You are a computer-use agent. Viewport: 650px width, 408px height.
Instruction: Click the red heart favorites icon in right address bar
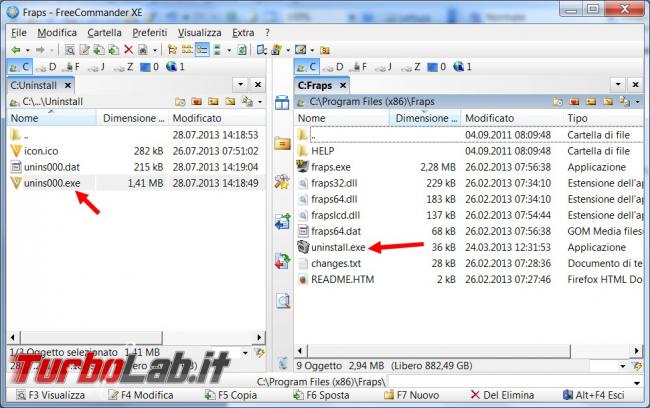[x=574, y=102]
